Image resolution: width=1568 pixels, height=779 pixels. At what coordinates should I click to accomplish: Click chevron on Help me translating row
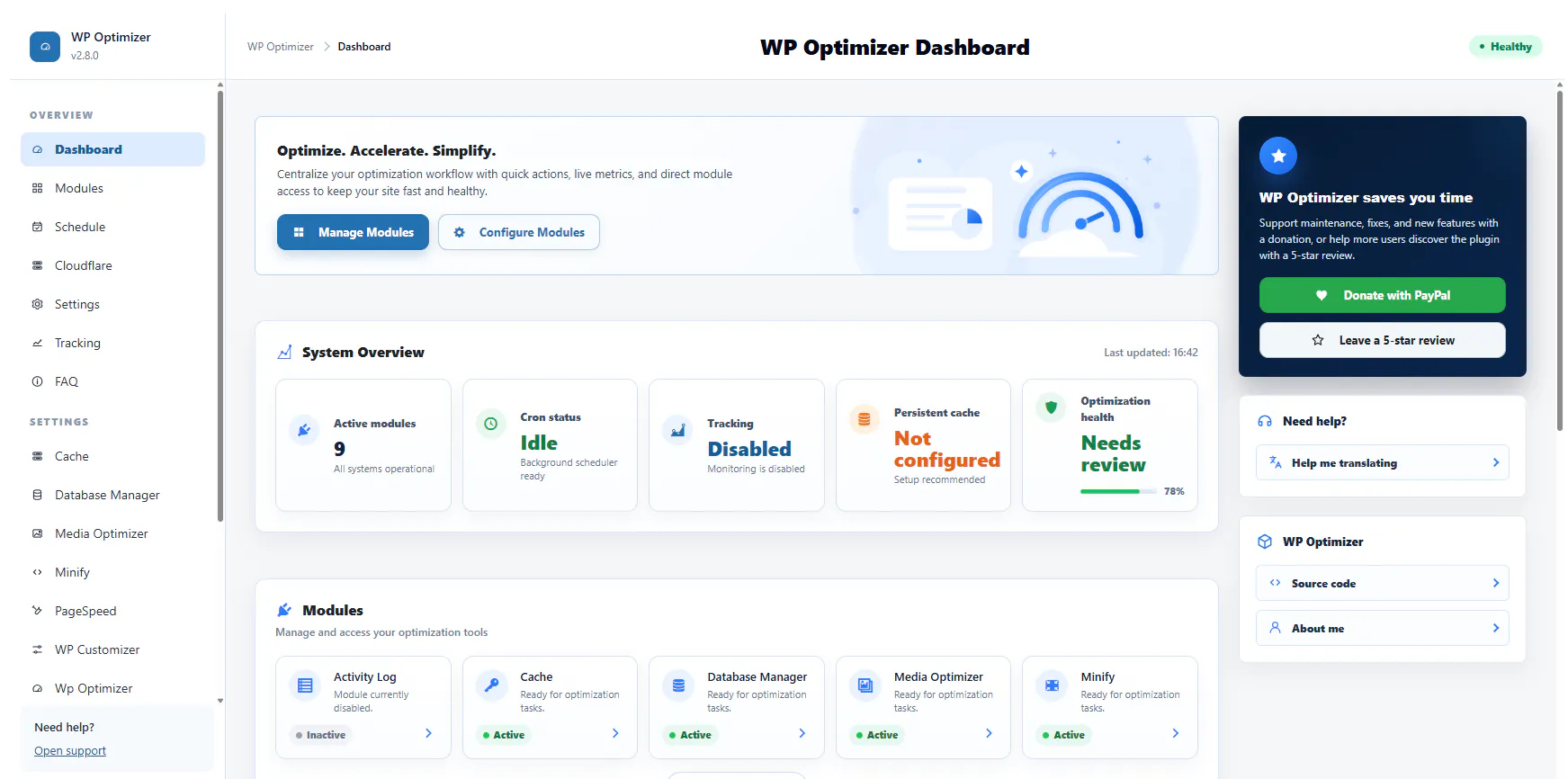coord(1496,462)
